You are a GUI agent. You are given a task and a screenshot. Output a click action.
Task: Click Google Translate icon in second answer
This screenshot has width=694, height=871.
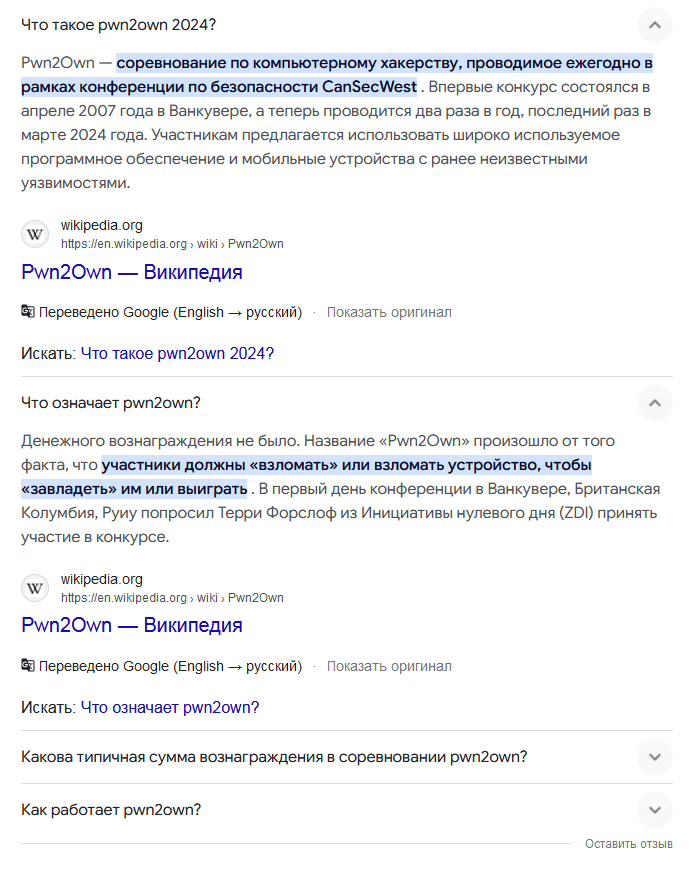click(28, 666)
